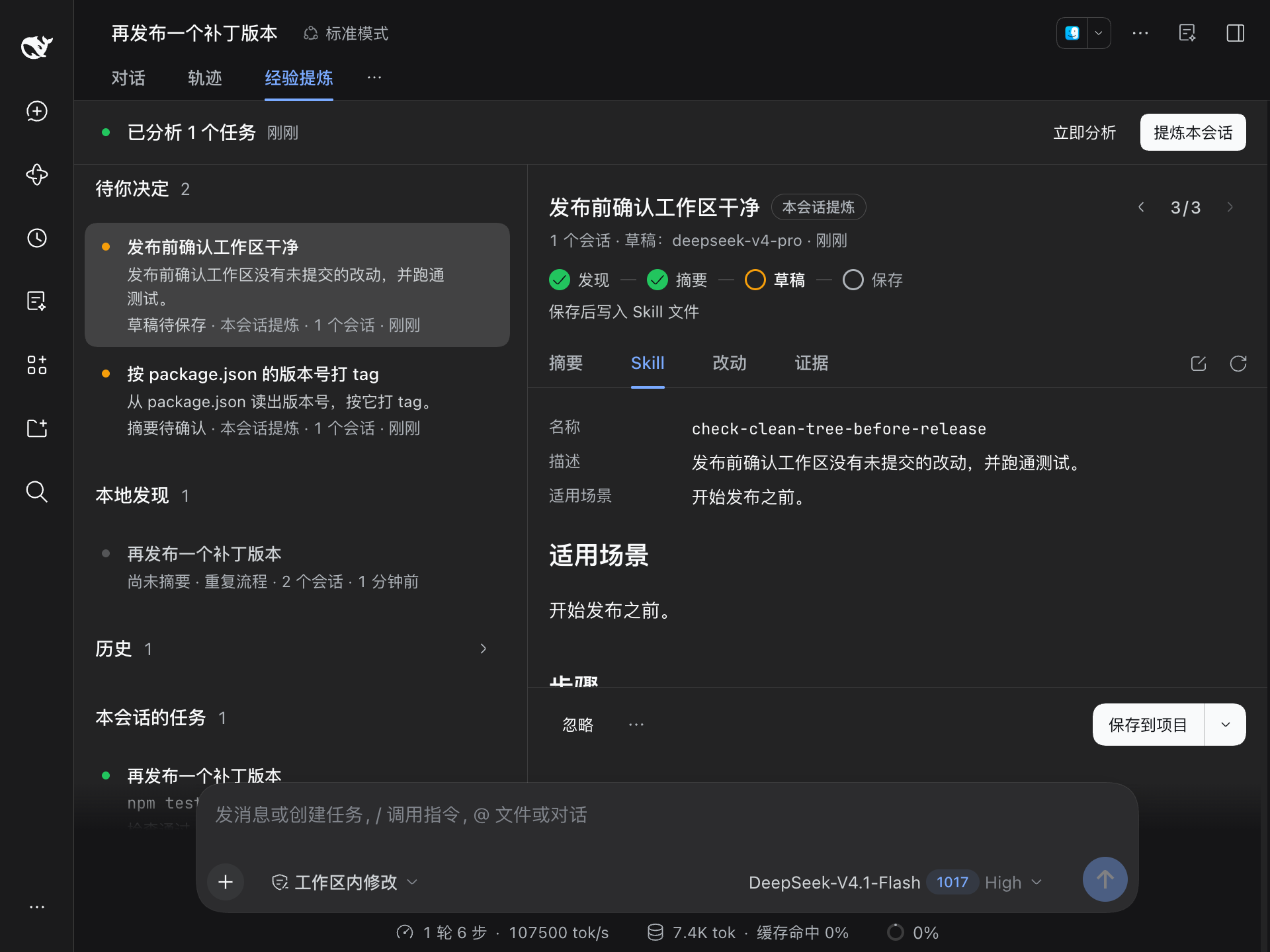This screenshot has height=952, width=1270.
Task: Open history clock icon in sidebar
Action: tap(37, 238)
